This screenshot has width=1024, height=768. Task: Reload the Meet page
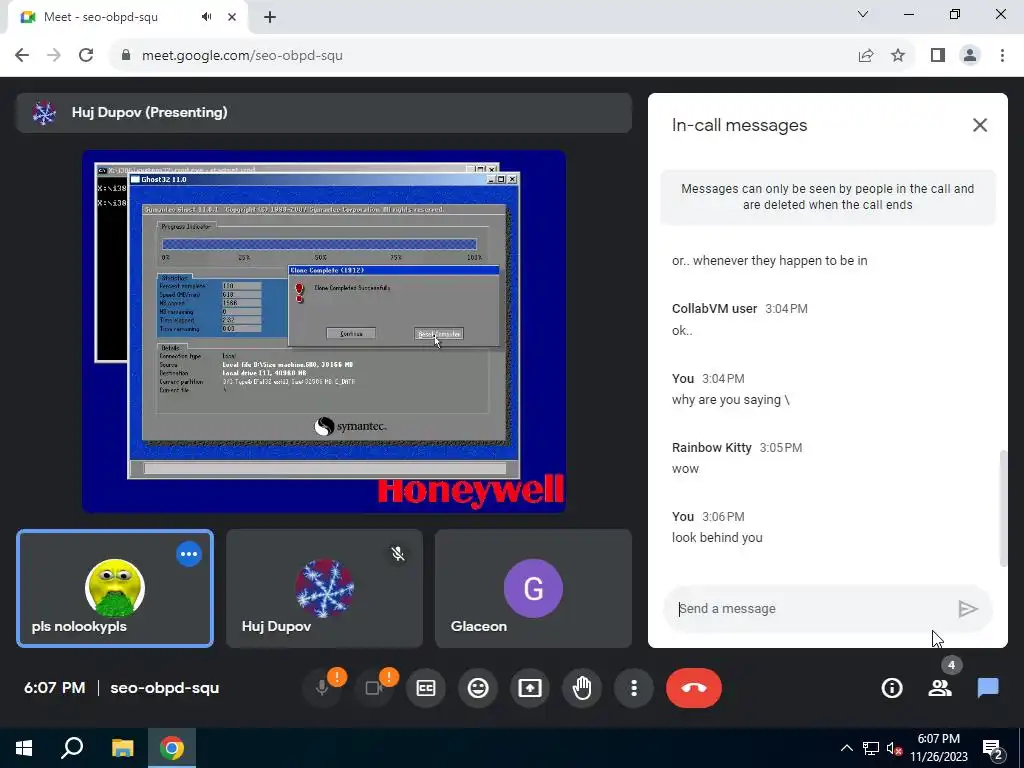point(86,56)
